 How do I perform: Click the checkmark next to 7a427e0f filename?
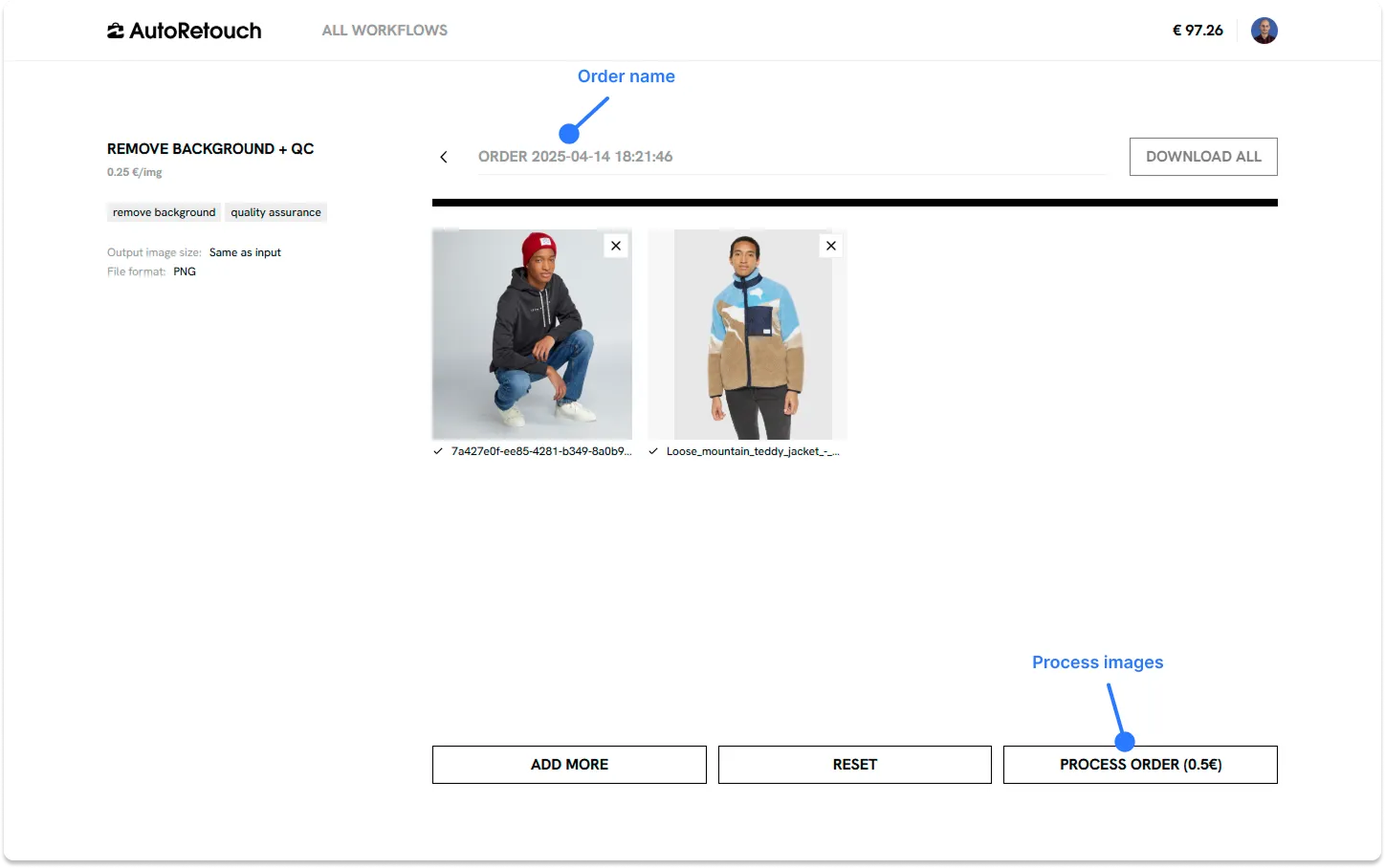point(438,450)
